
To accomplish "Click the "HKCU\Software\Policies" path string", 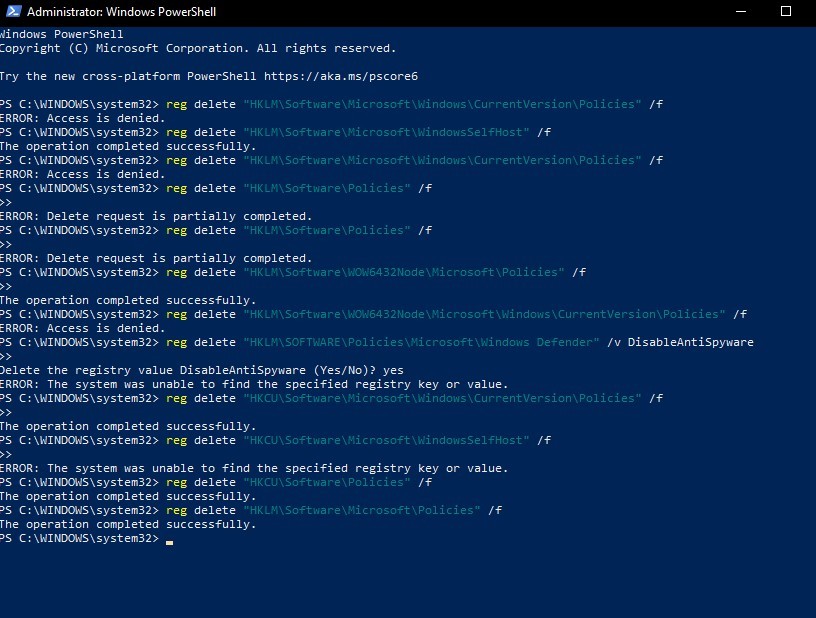I will 327,482.
